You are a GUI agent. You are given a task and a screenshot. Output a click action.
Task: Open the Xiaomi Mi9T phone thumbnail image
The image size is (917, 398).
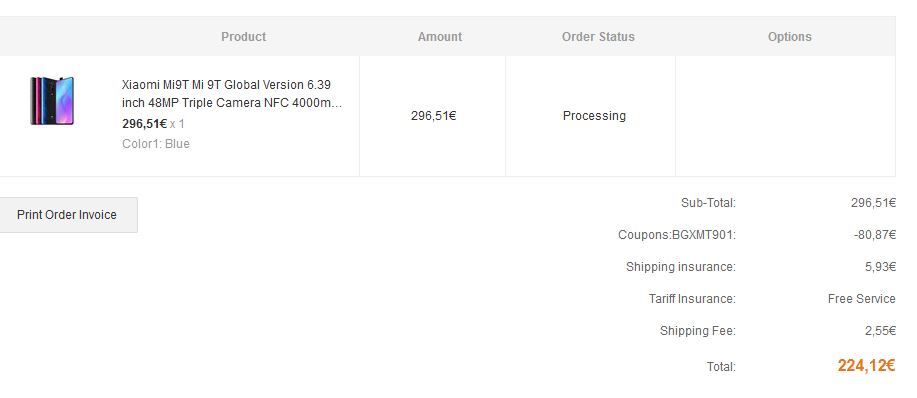point(52,101)
